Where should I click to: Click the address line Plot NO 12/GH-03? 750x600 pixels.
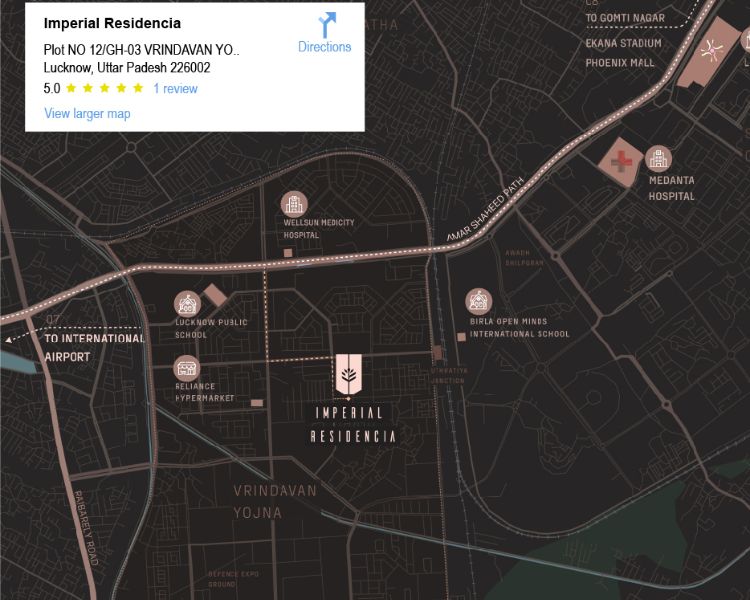142,50
